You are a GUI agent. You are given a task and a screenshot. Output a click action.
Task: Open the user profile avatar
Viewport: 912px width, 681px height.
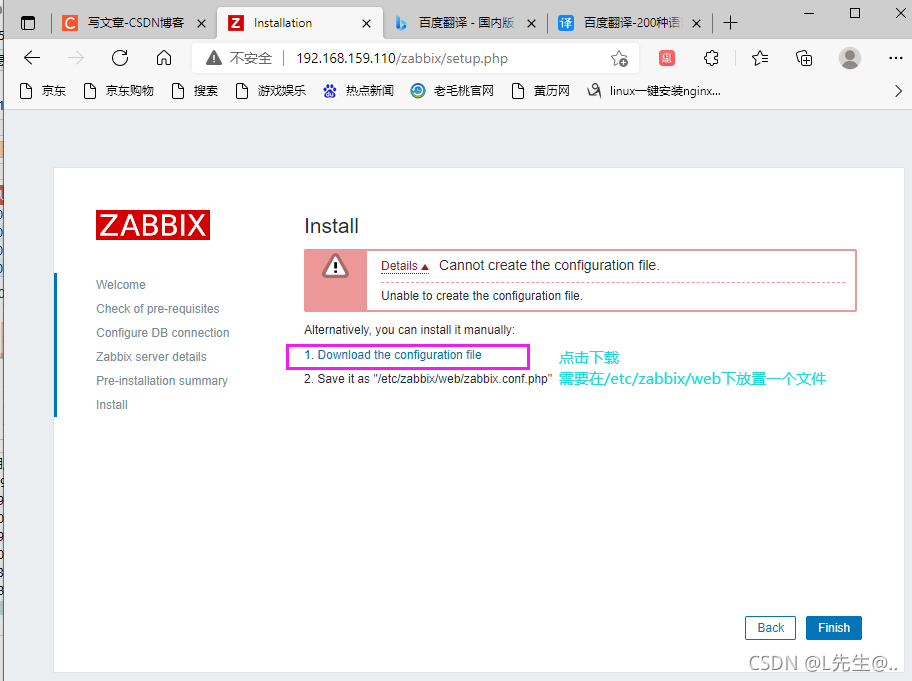pos(850,58)
